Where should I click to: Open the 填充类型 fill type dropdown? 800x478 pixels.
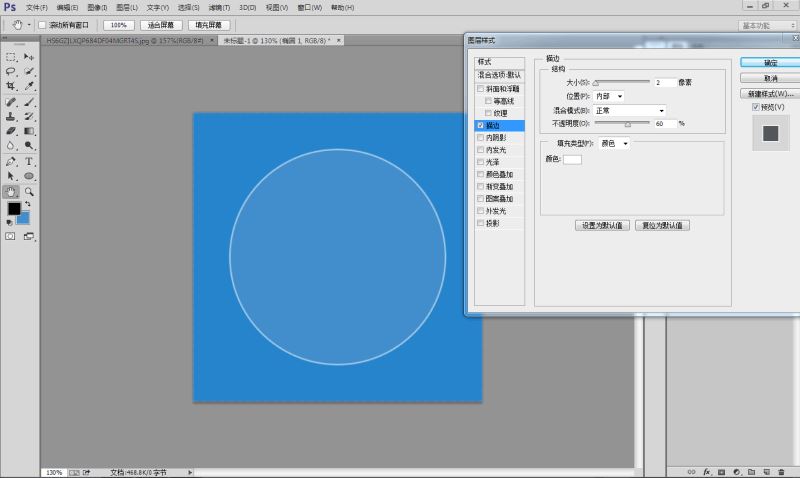click(x=615, y=144)
